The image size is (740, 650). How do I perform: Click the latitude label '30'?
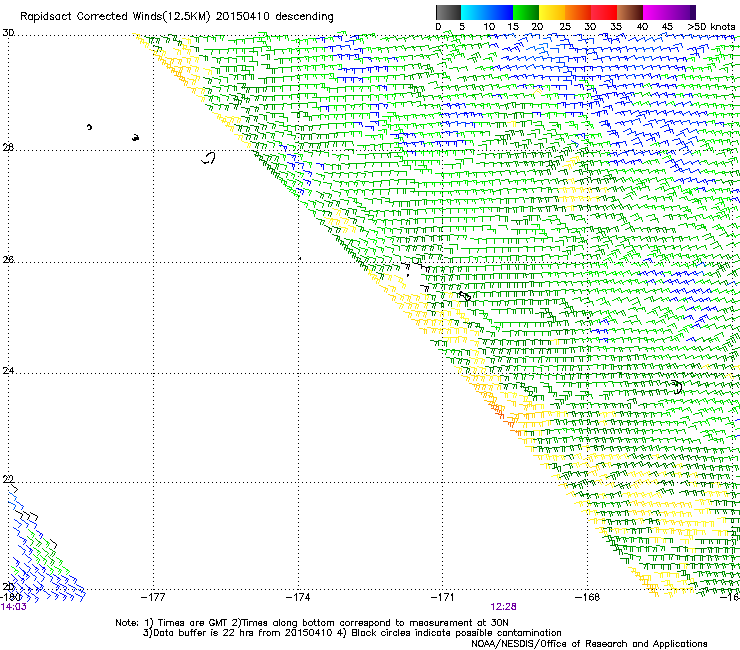pyautogui.click(x=8, y=33)
